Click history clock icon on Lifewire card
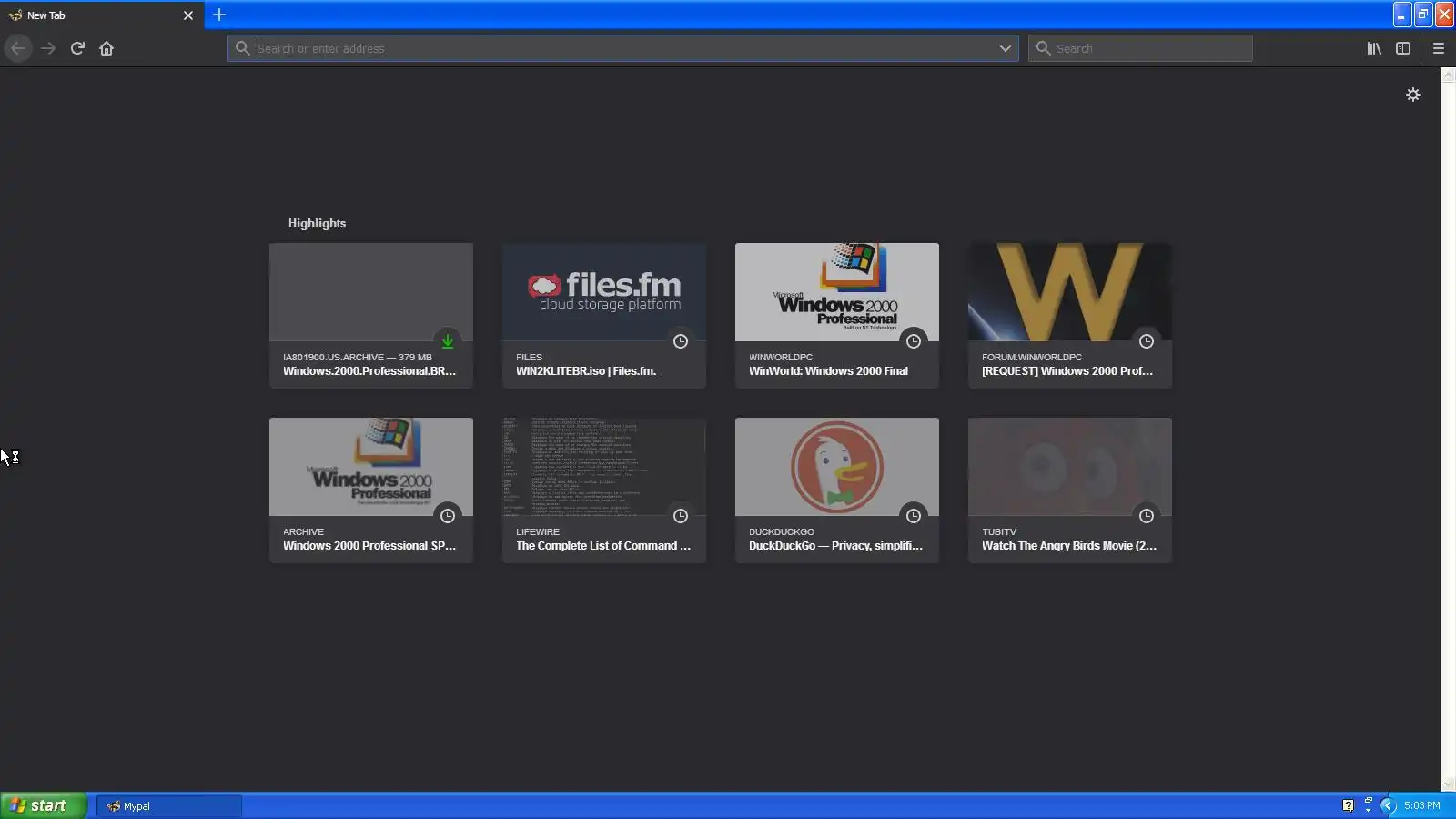Image resolution: width=1456 pixels, height=819 pixels. pyautogui.click(x=681, y=516)
